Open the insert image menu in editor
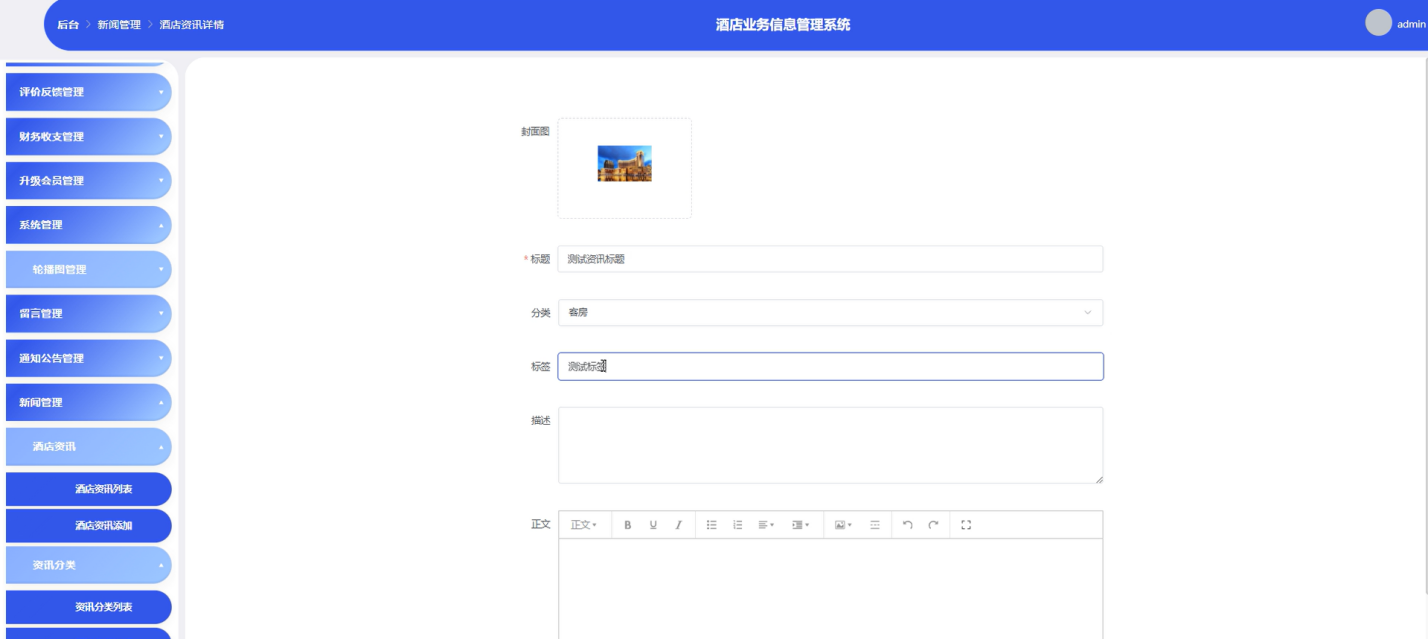 843,525
